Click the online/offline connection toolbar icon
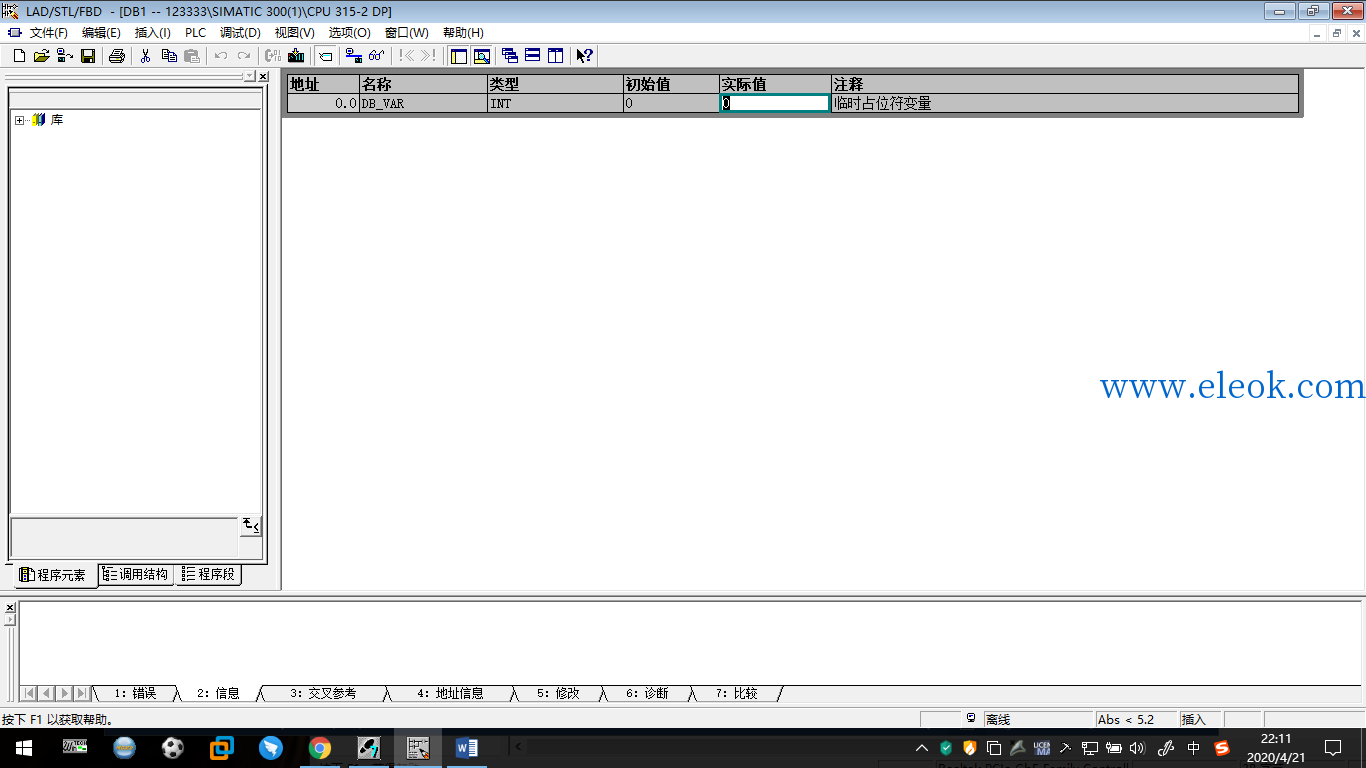Viewport: 1366px width, 768px height. pos(353,56)
